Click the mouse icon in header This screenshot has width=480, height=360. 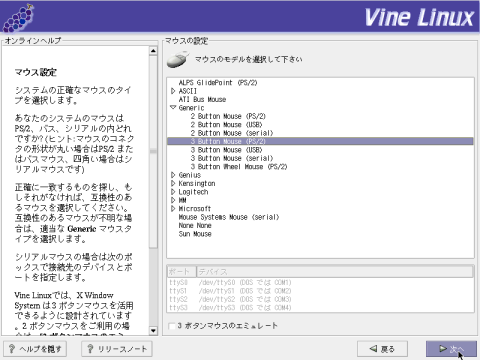pyautogui.click(x=178, y=60)
